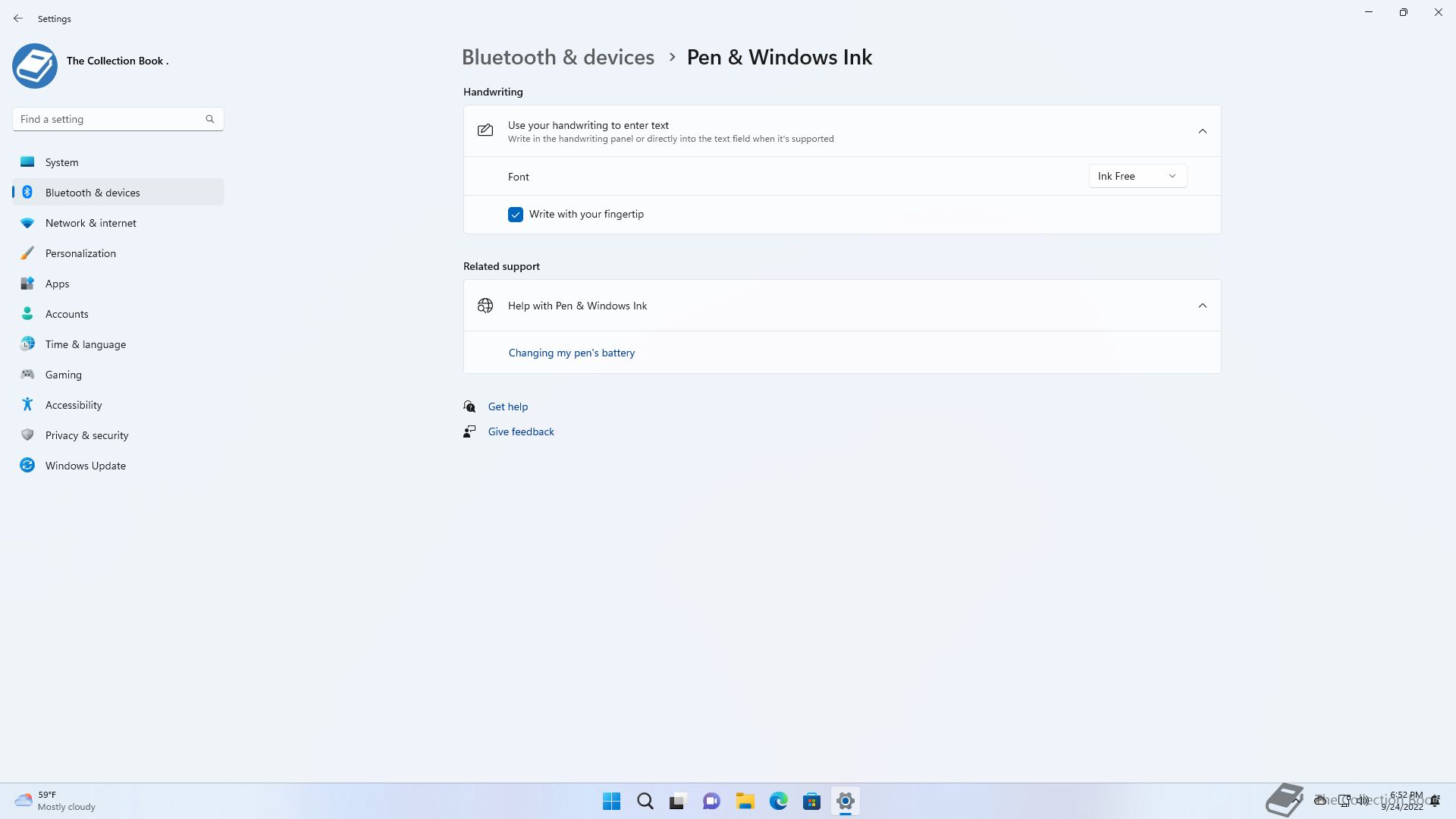This screenshot has height=819, width=1456.
Task: Click Bluetooth & devices breadcrumb link
Action: point(558,58)
